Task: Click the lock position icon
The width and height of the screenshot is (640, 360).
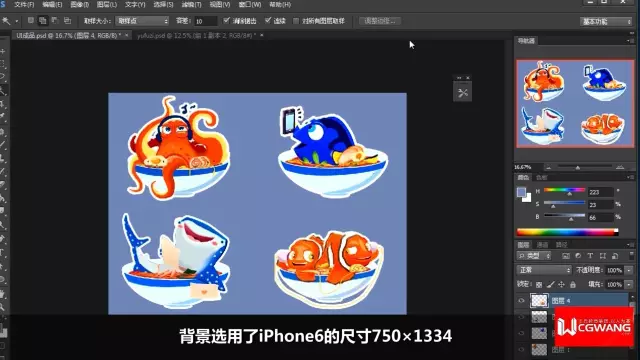Action: 562,284
